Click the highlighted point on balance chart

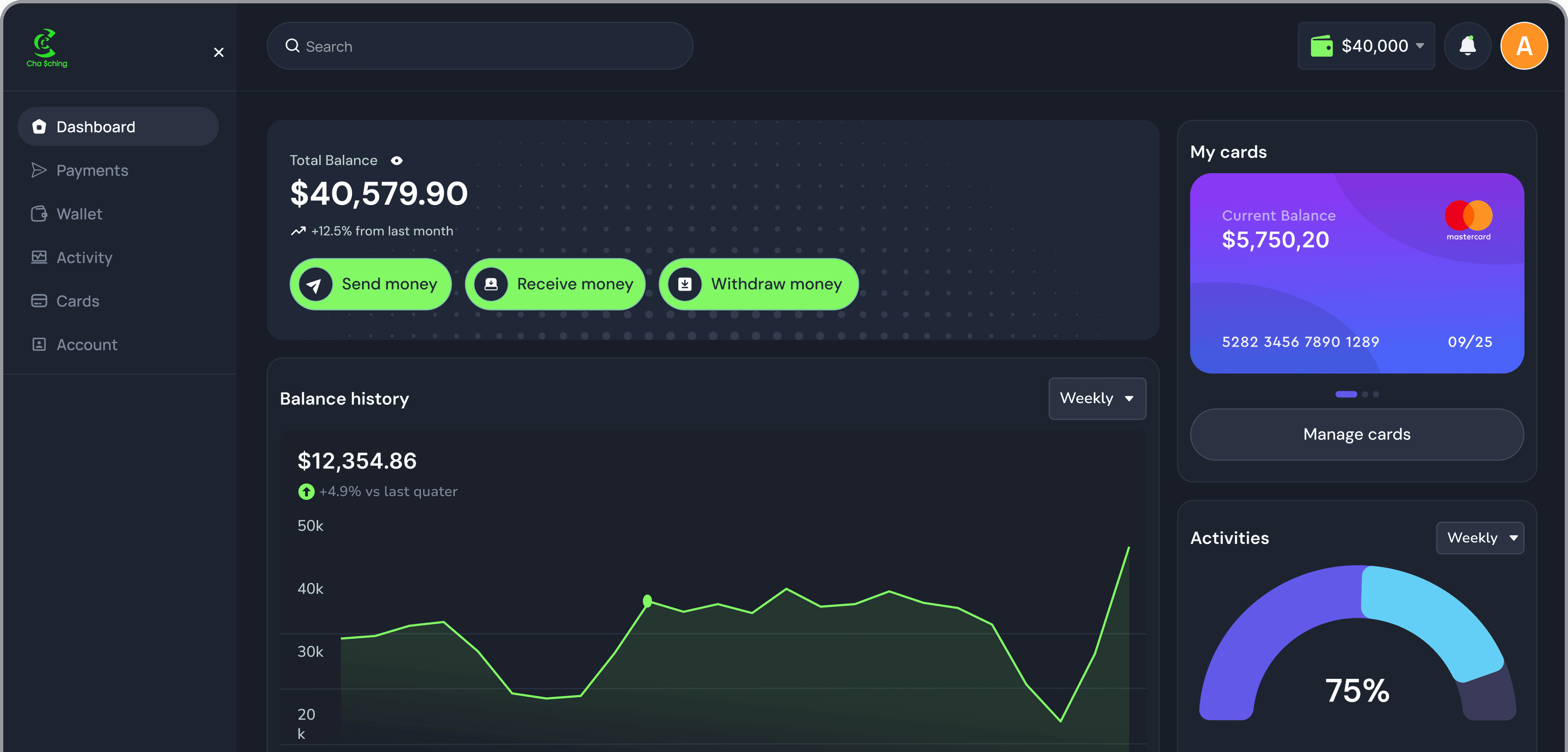(x=648, y=602)
